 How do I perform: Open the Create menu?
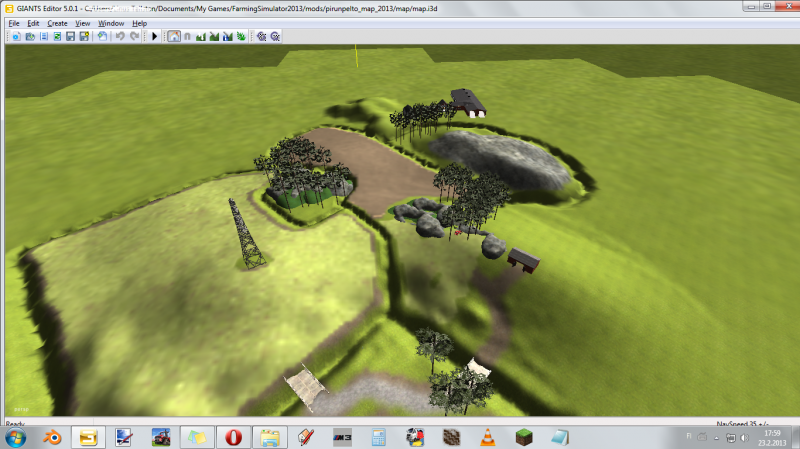pos(57,23)
